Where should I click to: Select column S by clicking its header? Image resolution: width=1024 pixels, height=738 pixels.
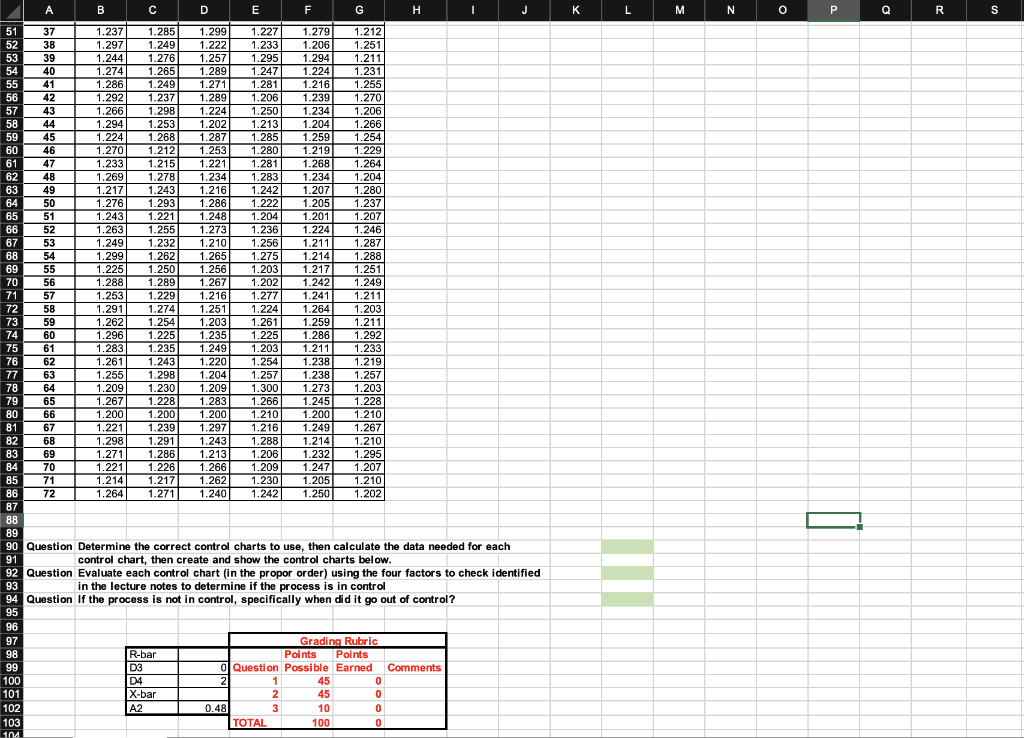coord(993,11)
